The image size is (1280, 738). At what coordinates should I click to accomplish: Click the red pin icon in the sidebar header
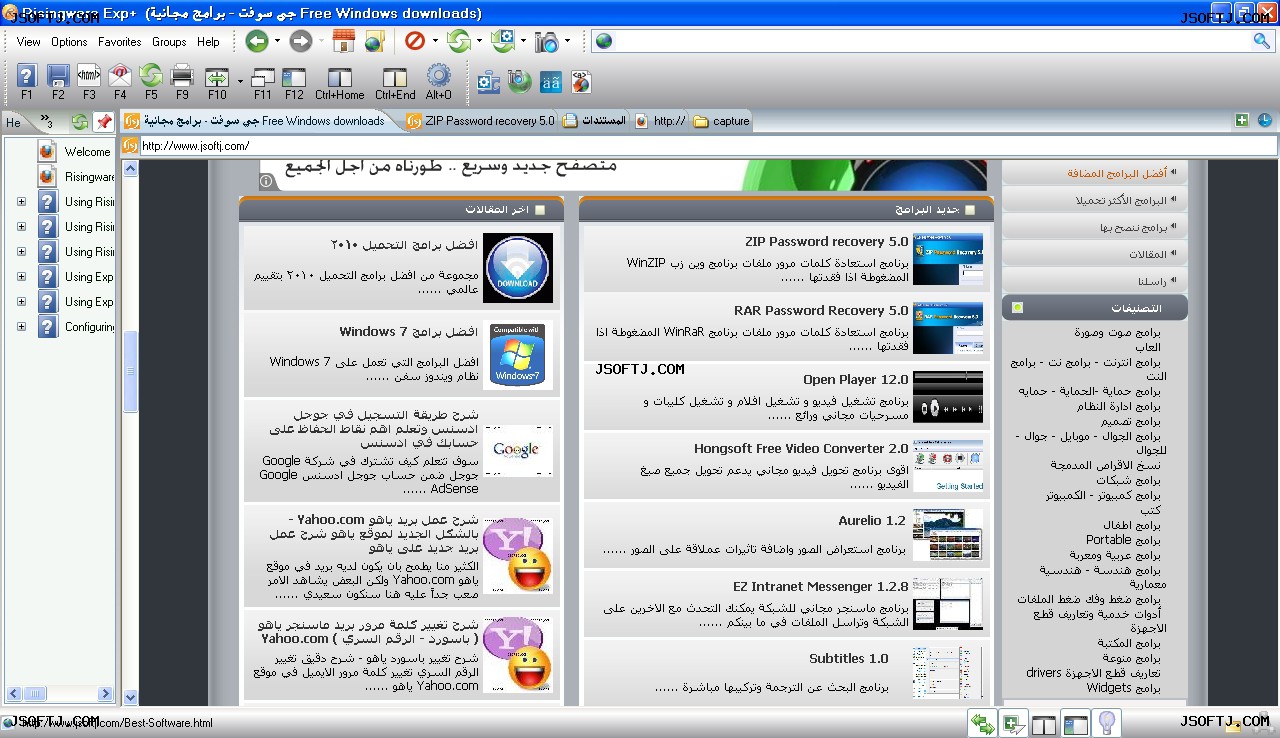pyautogui.click(x=104, y=122)
